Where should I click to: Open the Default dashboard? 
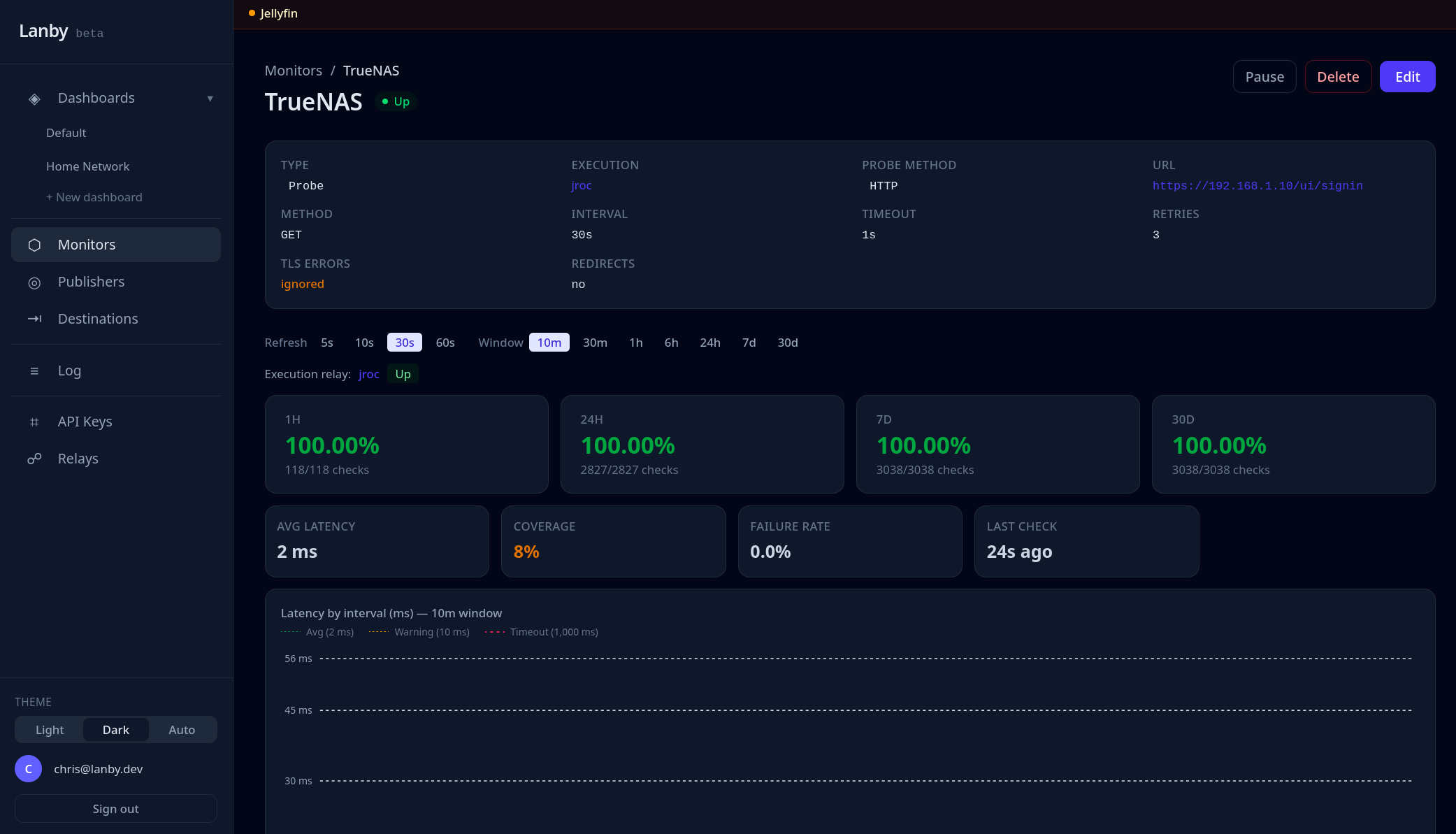coord(66,133)
